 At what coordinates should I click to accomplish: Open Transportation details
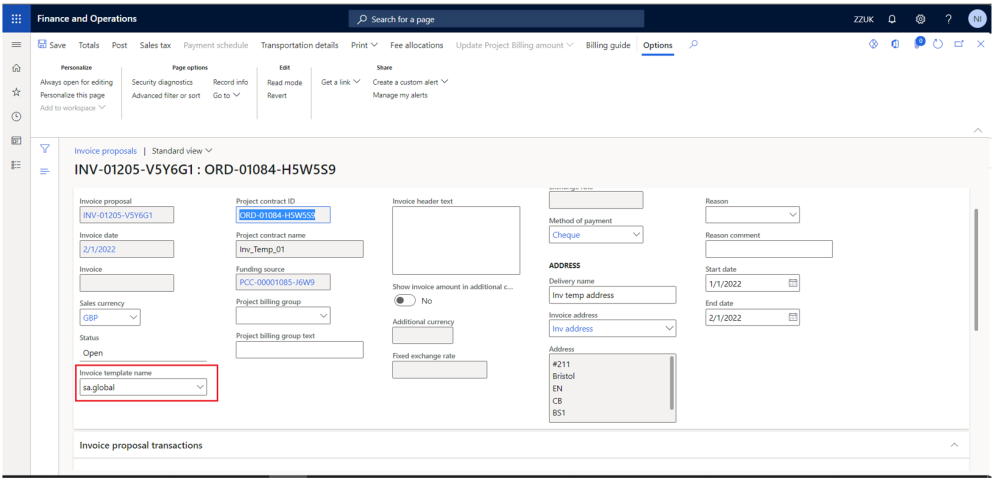(x=299, y=45)
